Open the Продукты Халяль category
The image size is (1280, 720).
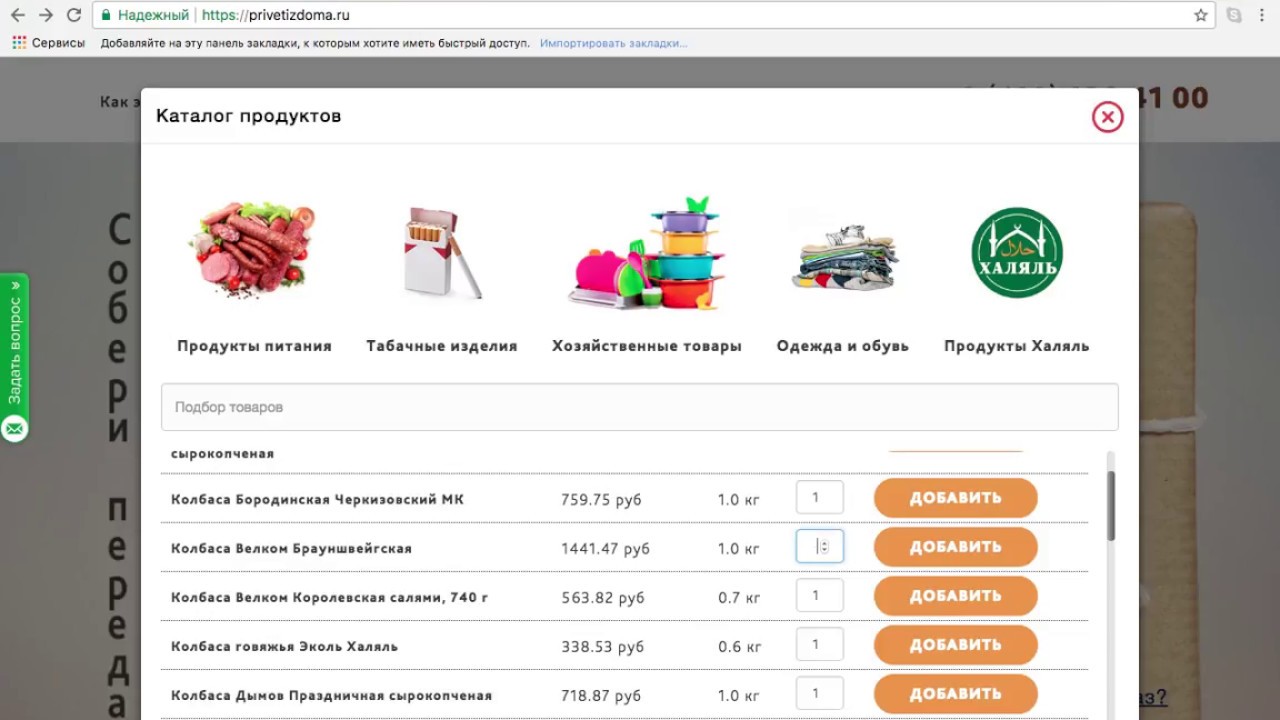click(1017, 346)
